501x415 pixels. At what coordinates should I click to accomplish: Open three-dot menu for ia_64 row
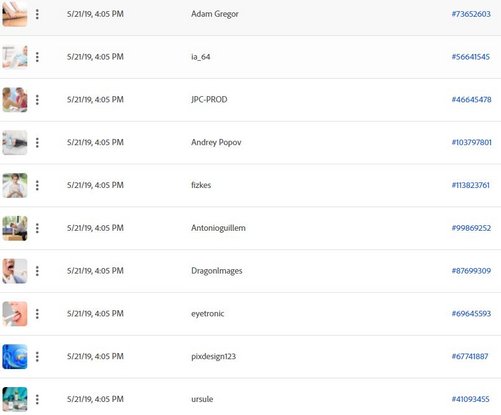tap(37, 57)
